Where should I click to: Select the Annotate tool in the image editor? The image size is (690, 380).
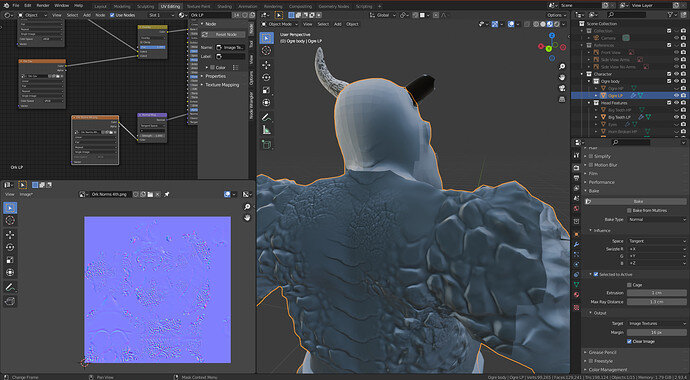pyautogui.click(x=10, y=287)
